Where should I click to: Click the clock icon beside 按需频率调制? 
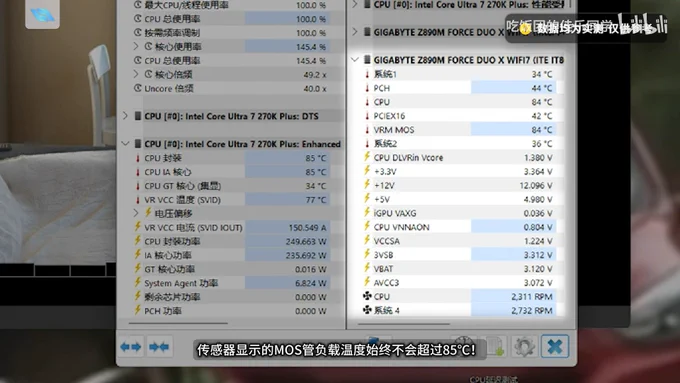pyautogui.click(x=138, y=33)
